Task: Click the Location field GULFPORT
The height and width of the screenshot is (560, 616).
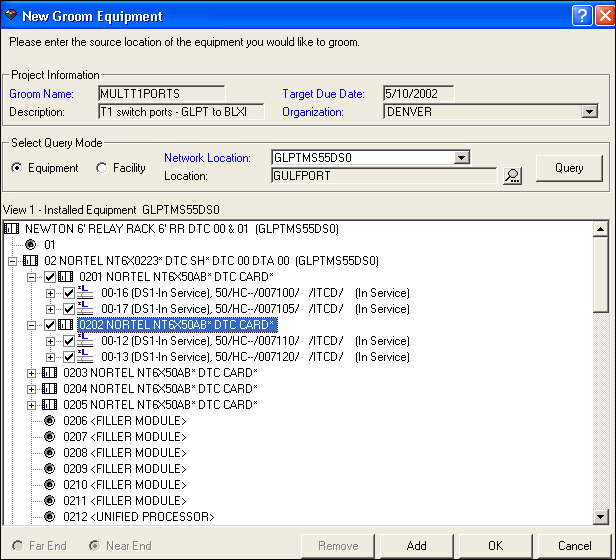Action: [384, 176]
